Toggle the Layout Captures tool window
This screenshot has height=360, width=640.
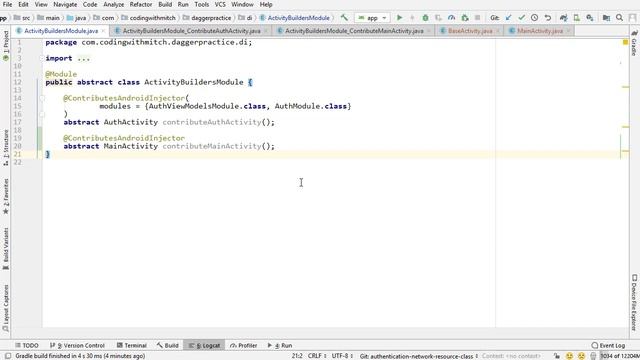6,308
